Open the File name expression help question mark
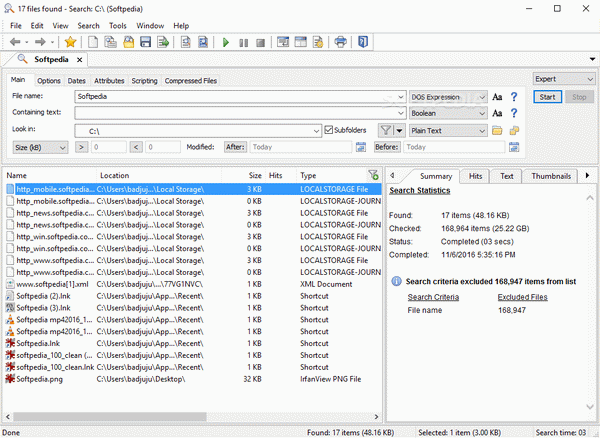Viewport: 600px width, 438px height. [514, 97]
